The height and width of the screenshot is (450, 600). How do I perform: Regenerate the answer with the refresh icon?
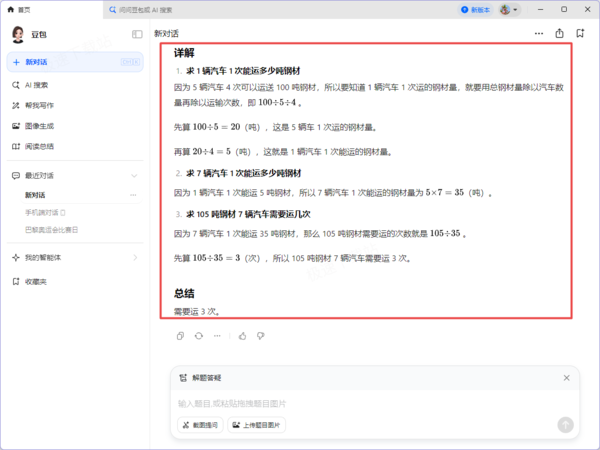point(199,336)
